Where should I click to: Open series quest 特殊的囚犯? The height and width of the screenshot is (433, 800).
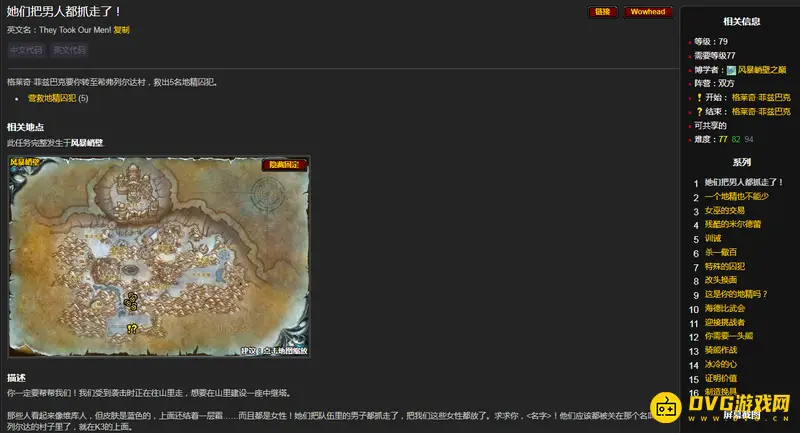(724, 266)
